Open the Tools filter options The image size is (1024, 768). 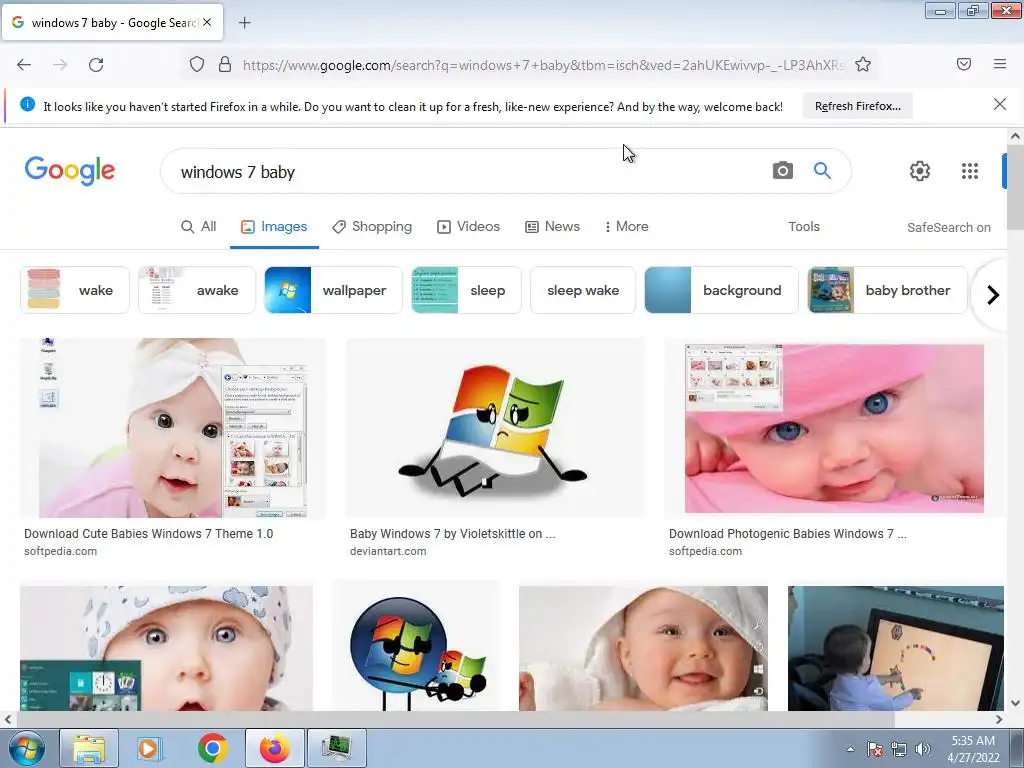click(x=803, y=227)
